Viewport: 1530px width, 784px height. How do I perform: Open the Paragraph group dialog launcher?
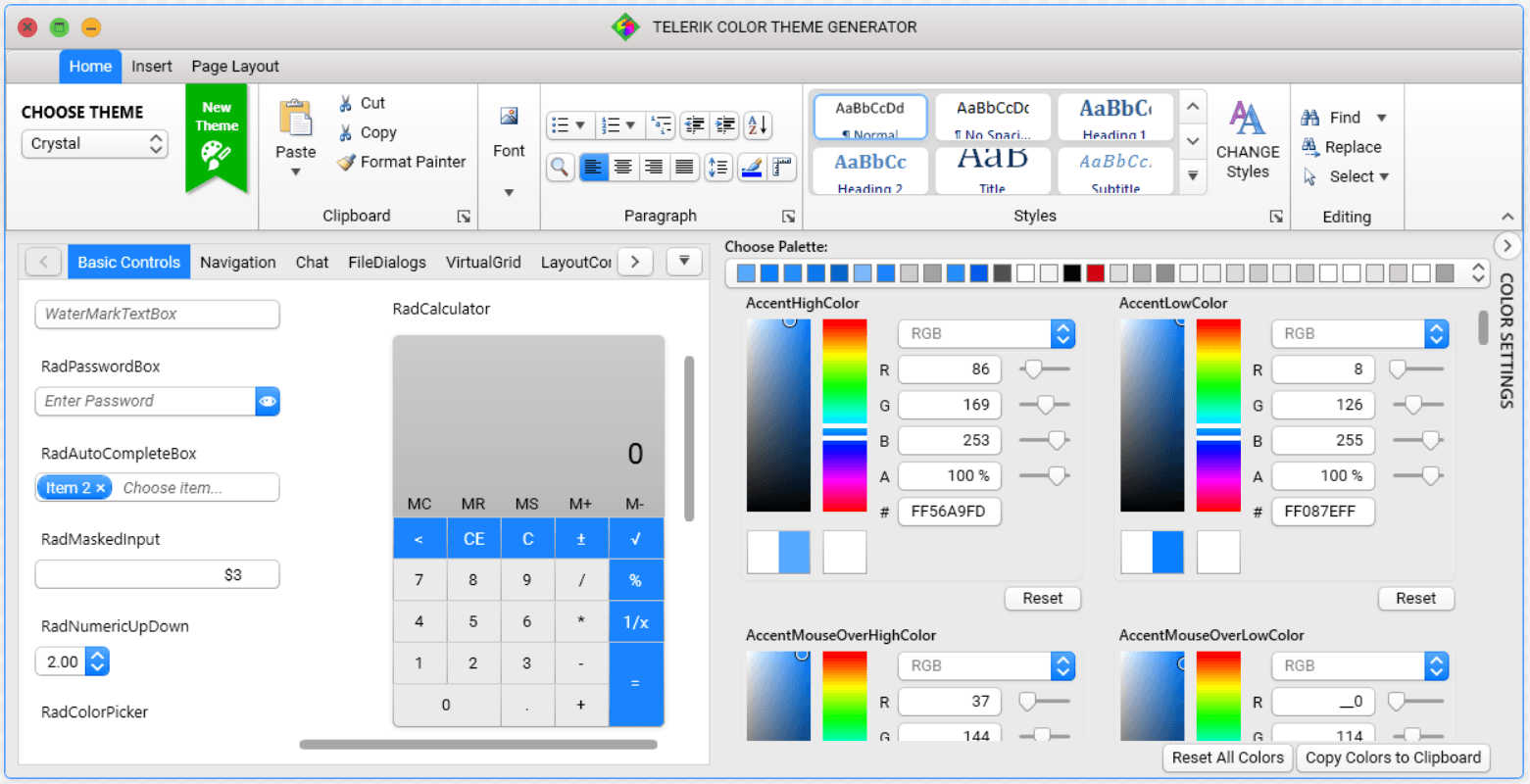click(788, 217)
